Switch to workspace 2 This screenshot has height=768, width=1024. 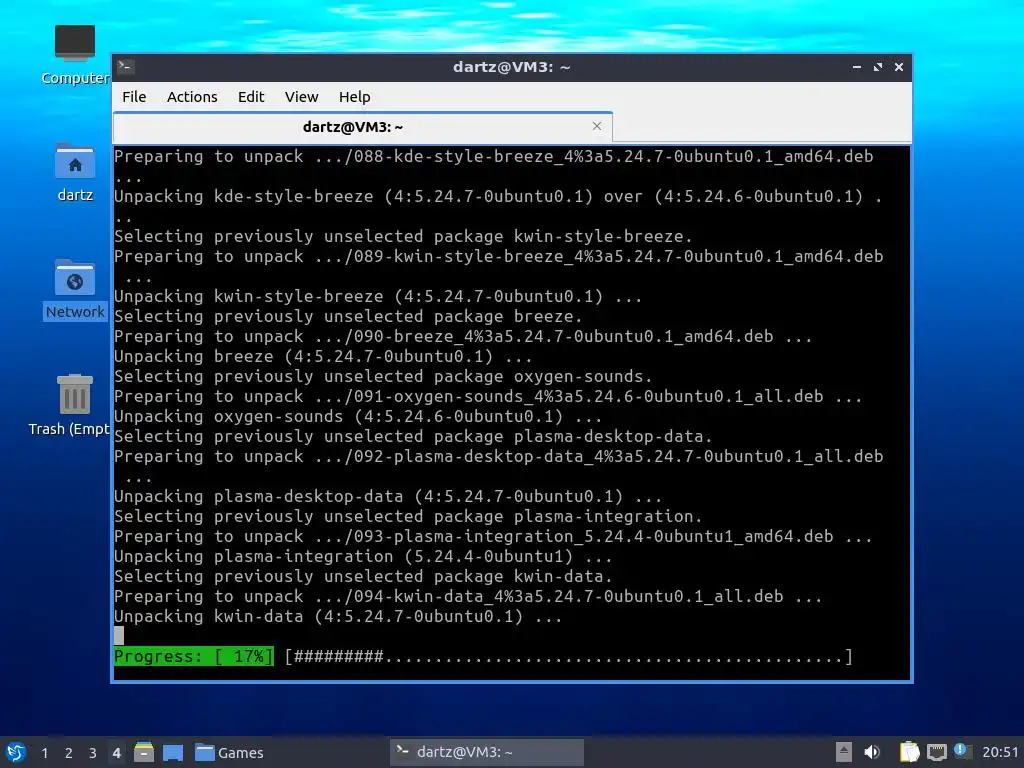(69, 753)
